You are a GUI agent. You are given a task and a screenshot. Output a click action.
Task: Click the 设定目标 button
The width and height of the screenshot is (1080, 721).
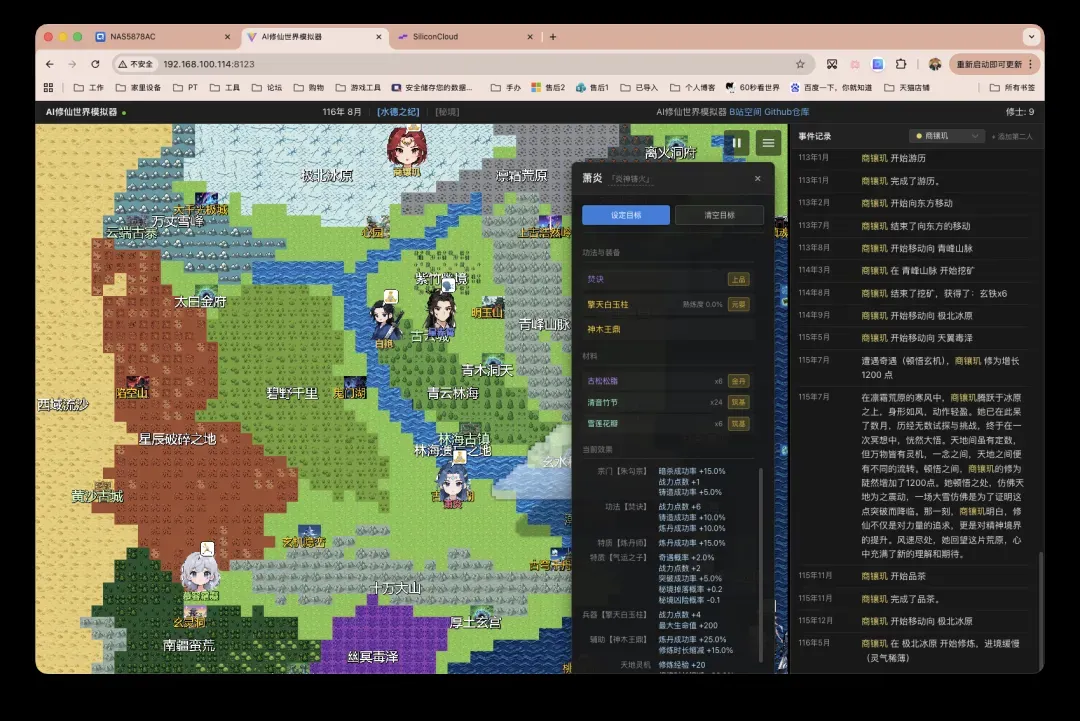[x=626, y=215]
